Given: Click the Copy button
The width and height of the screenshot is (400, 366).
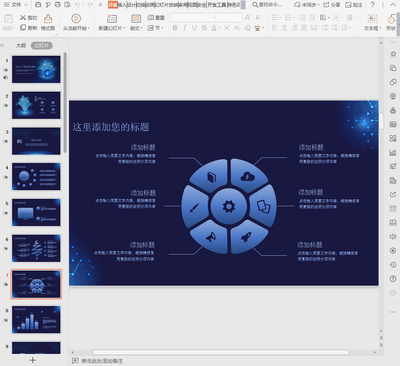Looking at the screenshot, I should pos(28,28).
